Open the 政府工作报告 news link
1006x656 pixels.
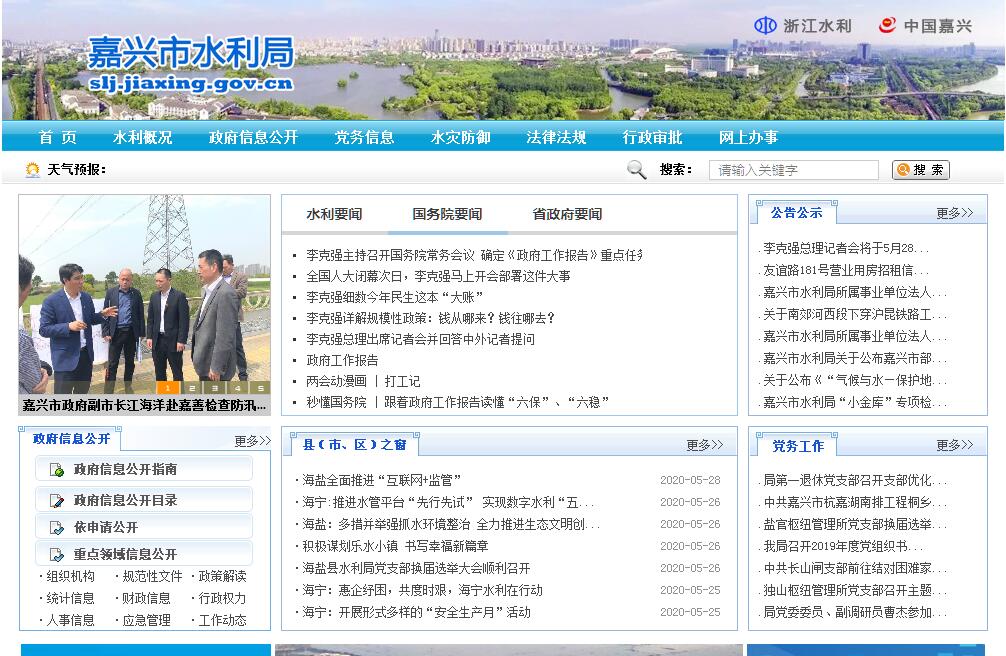pos(342,360)
